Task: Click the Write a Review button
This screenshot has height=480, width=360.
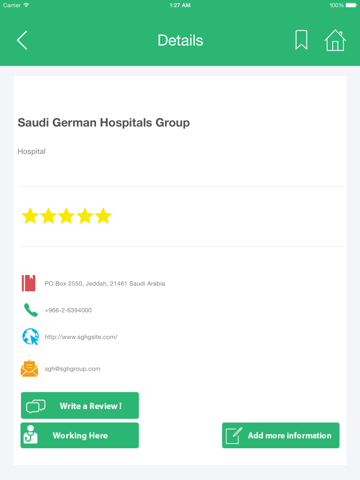Action: 80,406
